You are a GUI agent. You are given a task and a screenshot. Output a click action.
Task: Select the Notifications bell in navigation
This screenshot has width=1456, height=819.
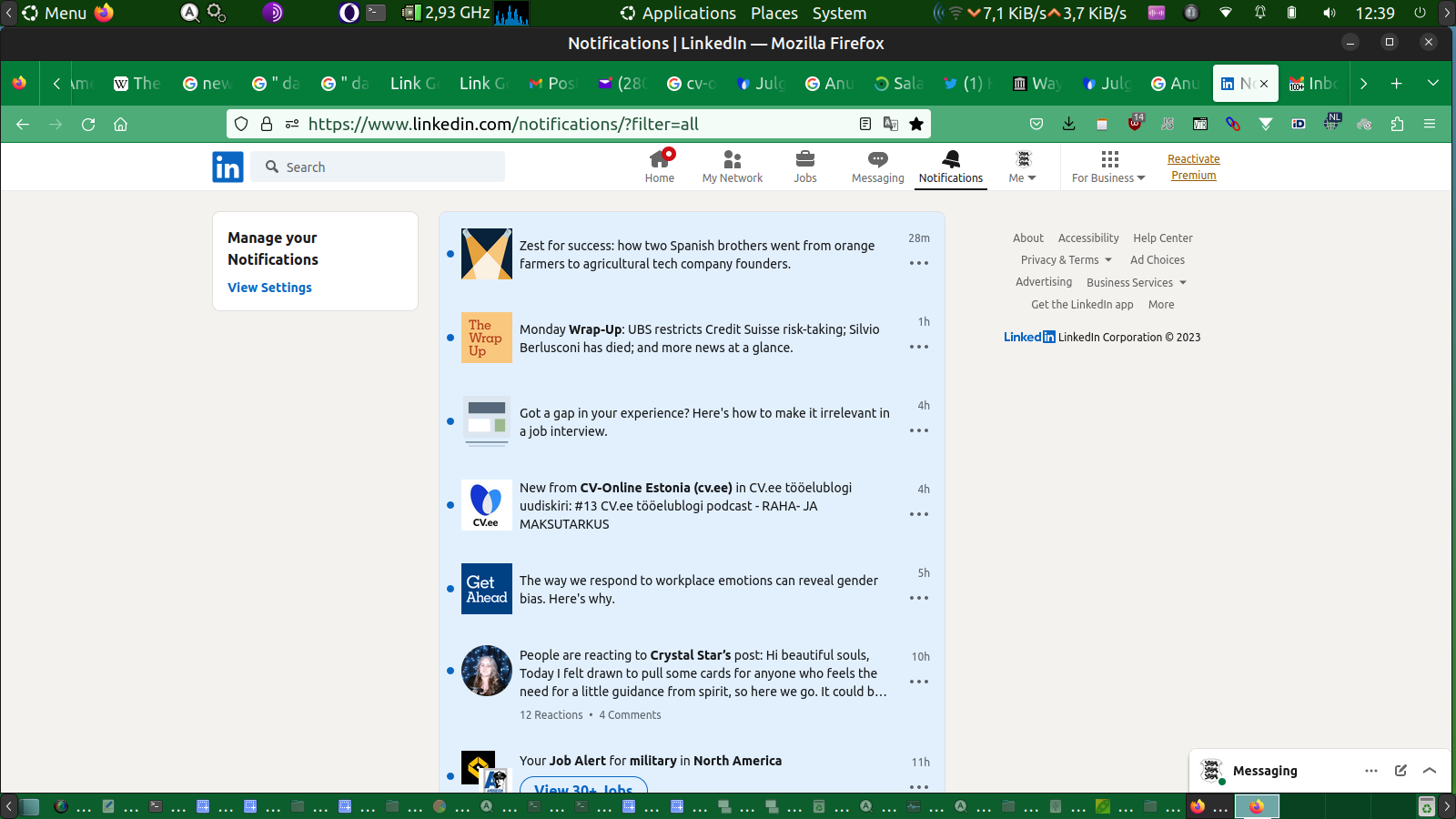(x=951, y=159)
